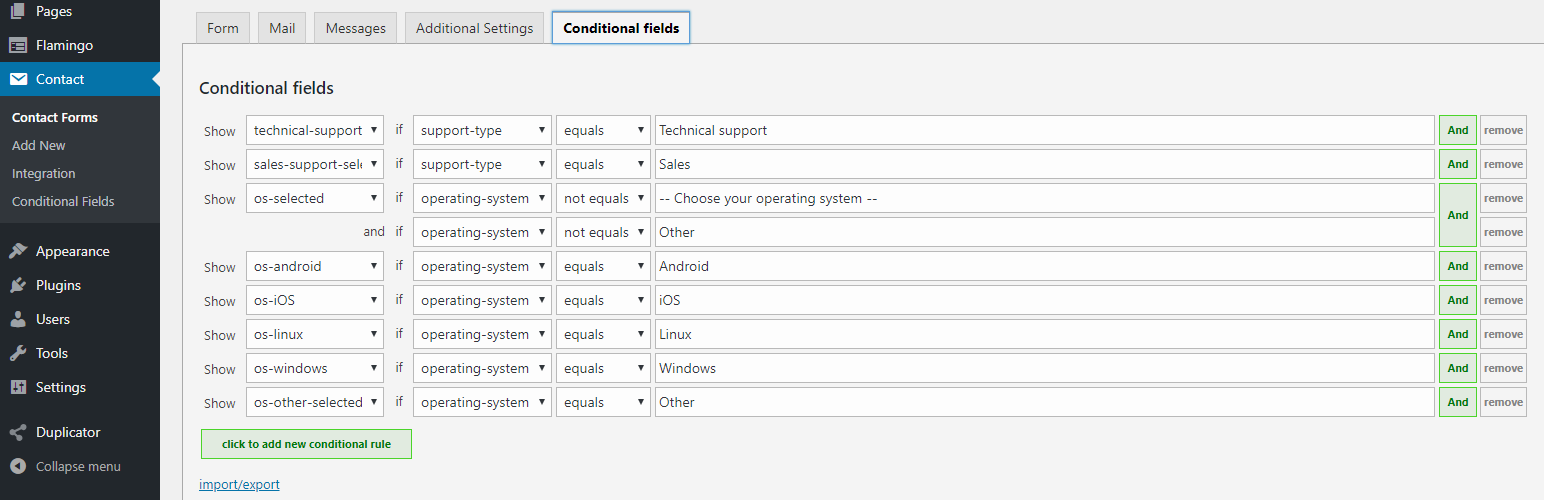This screenshot has height=500, width=1544.
Task: Collapse the admin menu arrow icon
Action: (x=18, y=466)
